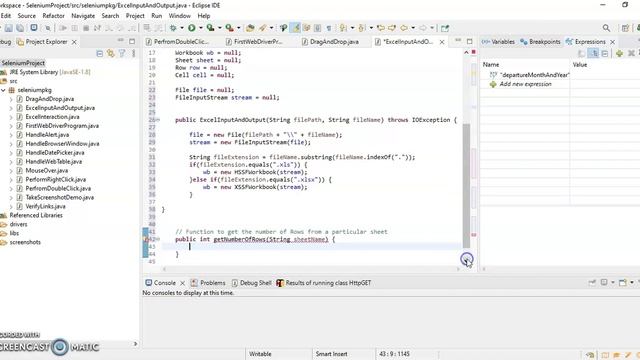Open the Source menu

(27, 16)
